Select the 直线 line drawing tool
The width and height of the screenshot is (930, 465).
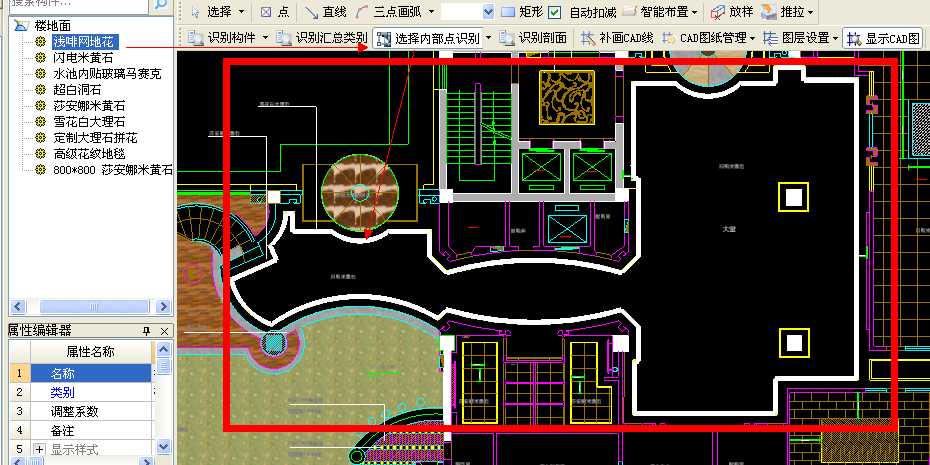click(326, 13)
